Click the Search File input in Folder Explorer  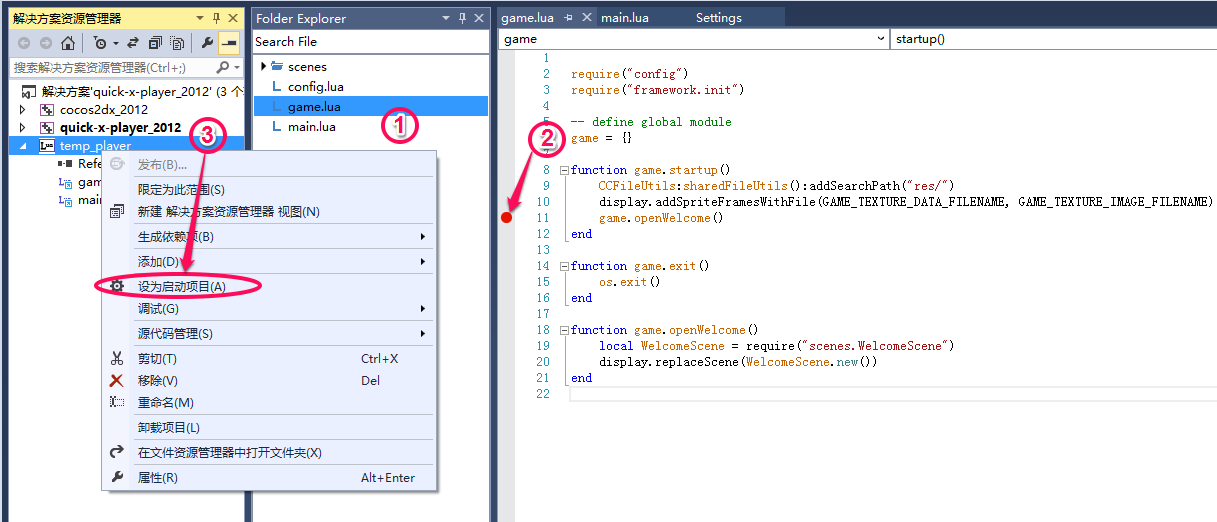370,42
